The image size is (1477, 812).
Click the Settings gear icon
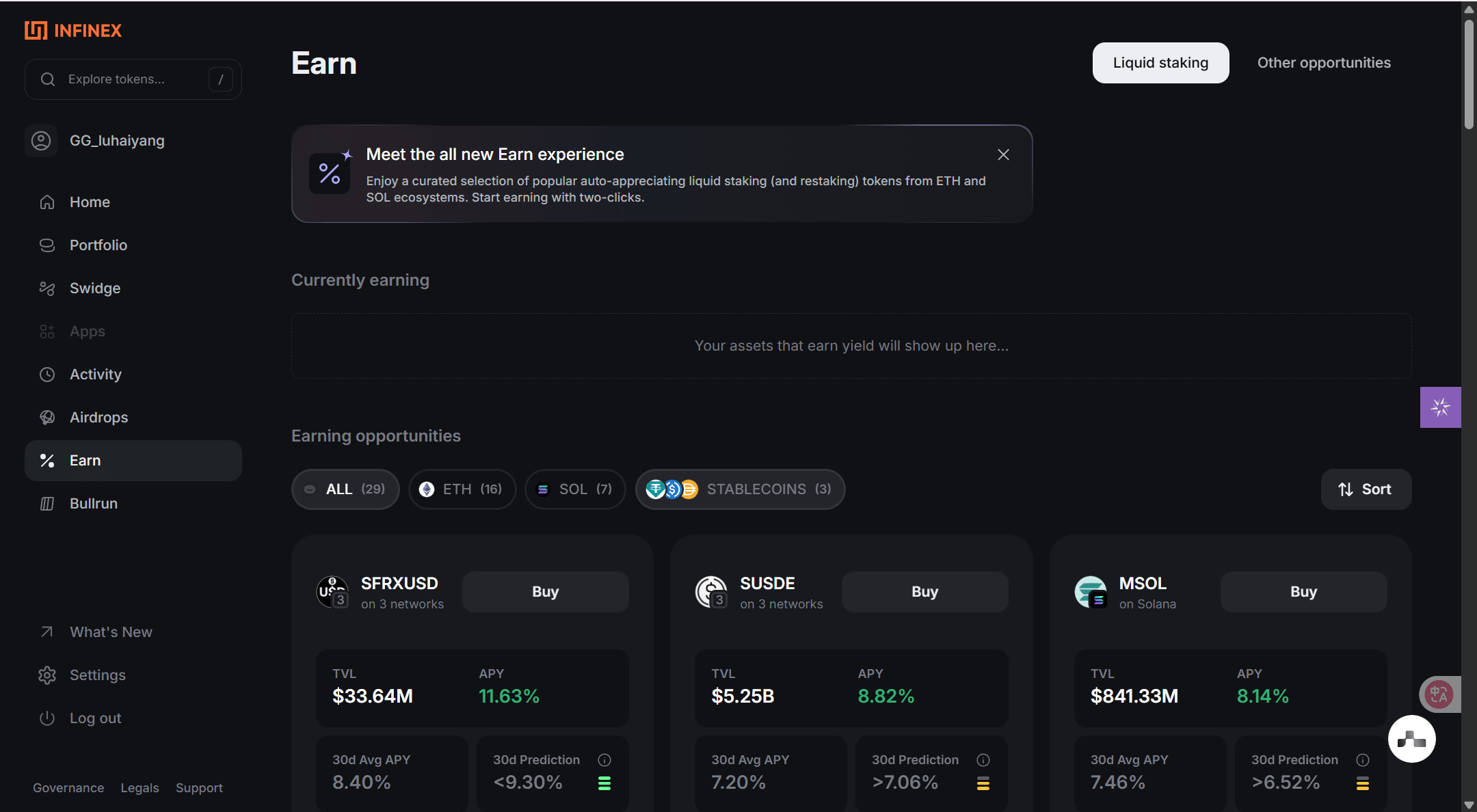point(47,675)
